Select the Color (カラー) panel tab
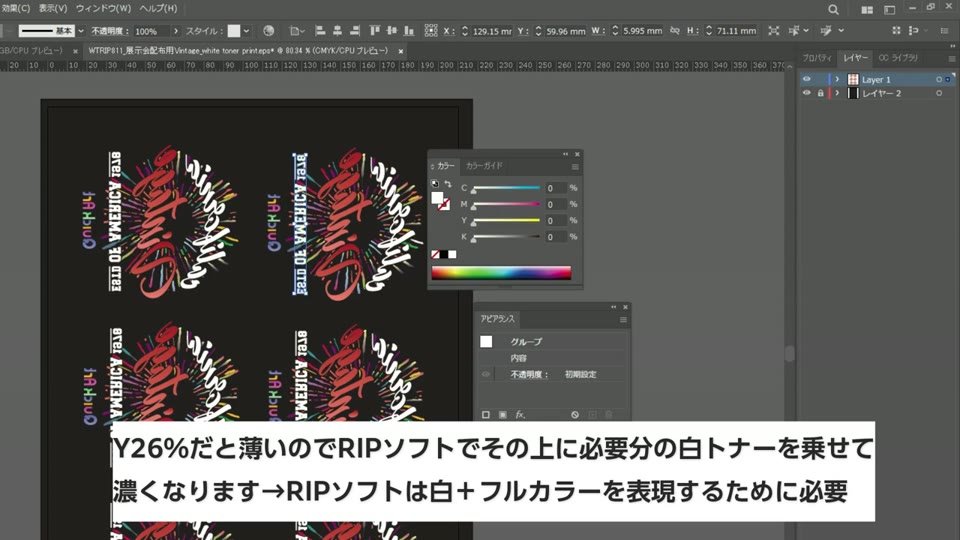 pyautogui.click(x=446, y=165)
